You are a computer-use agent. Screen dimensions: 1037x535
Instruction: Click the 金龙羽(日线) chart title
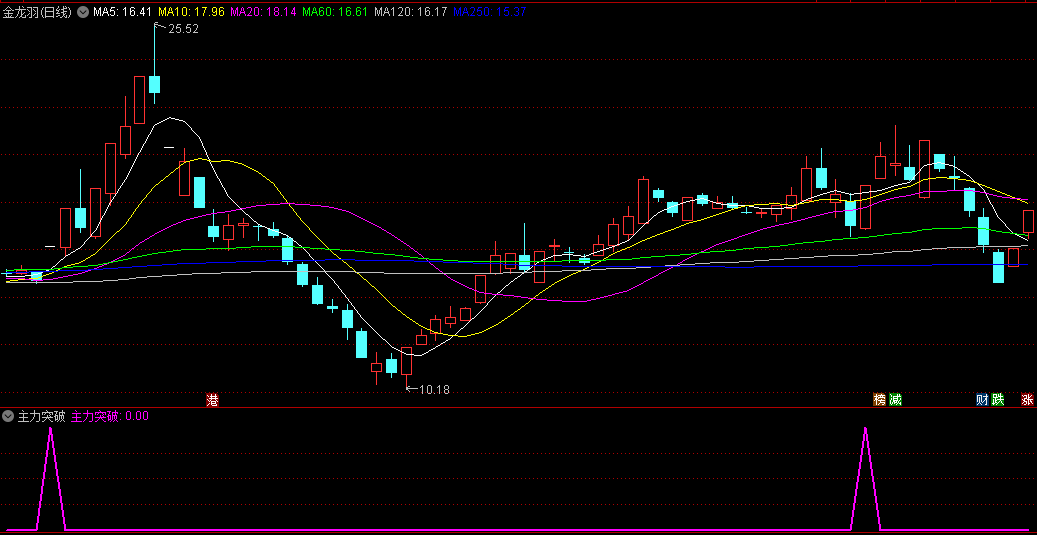click(x=37, y=12)
